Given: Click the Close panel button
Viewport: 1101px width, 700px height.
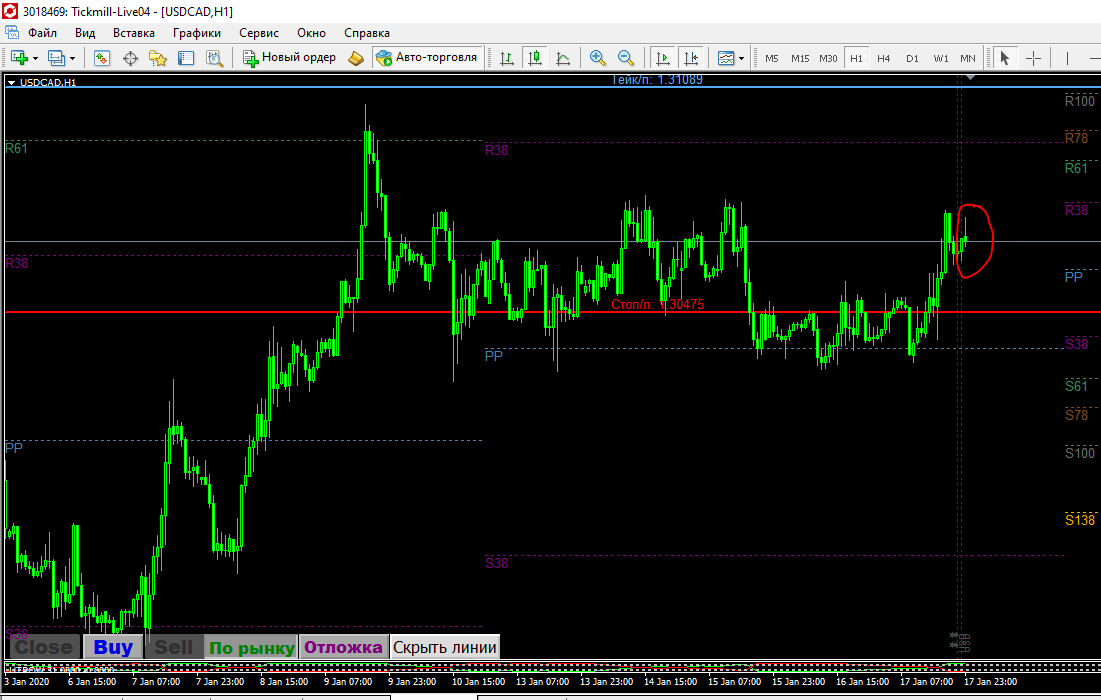Looking at the screenshot, I should pyautogui.click(x=44, y=647).
